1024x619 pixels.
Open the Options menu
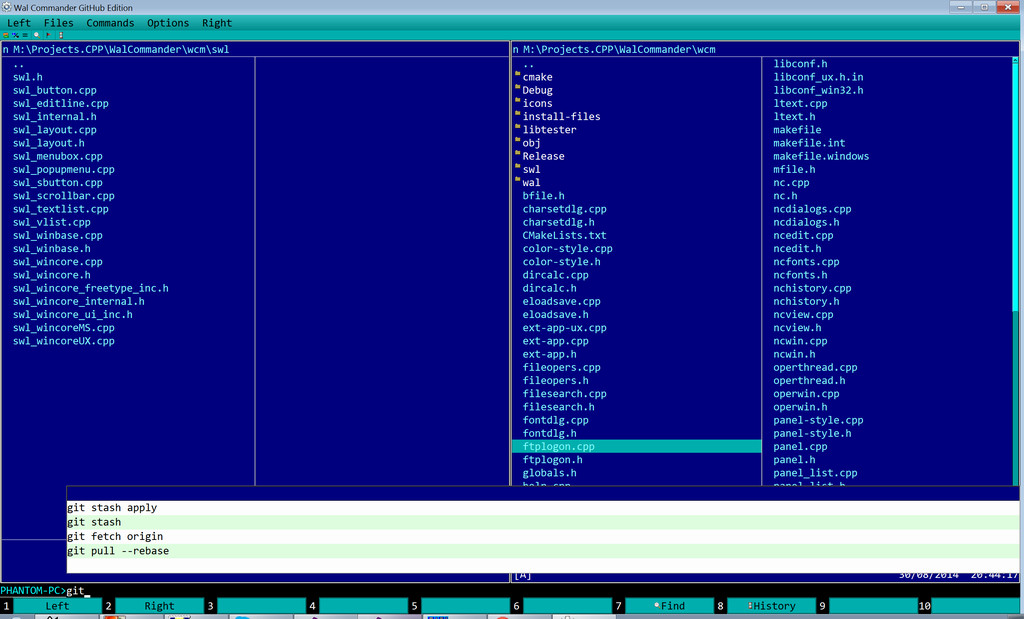(x=168, y=23)
